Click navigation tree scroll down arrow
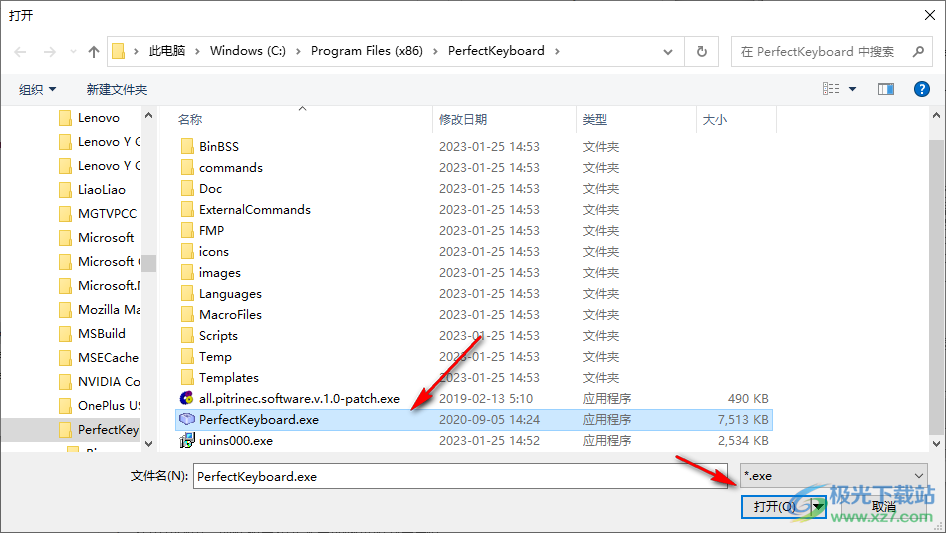Screen dimensions: 946x533 (149, 444)
